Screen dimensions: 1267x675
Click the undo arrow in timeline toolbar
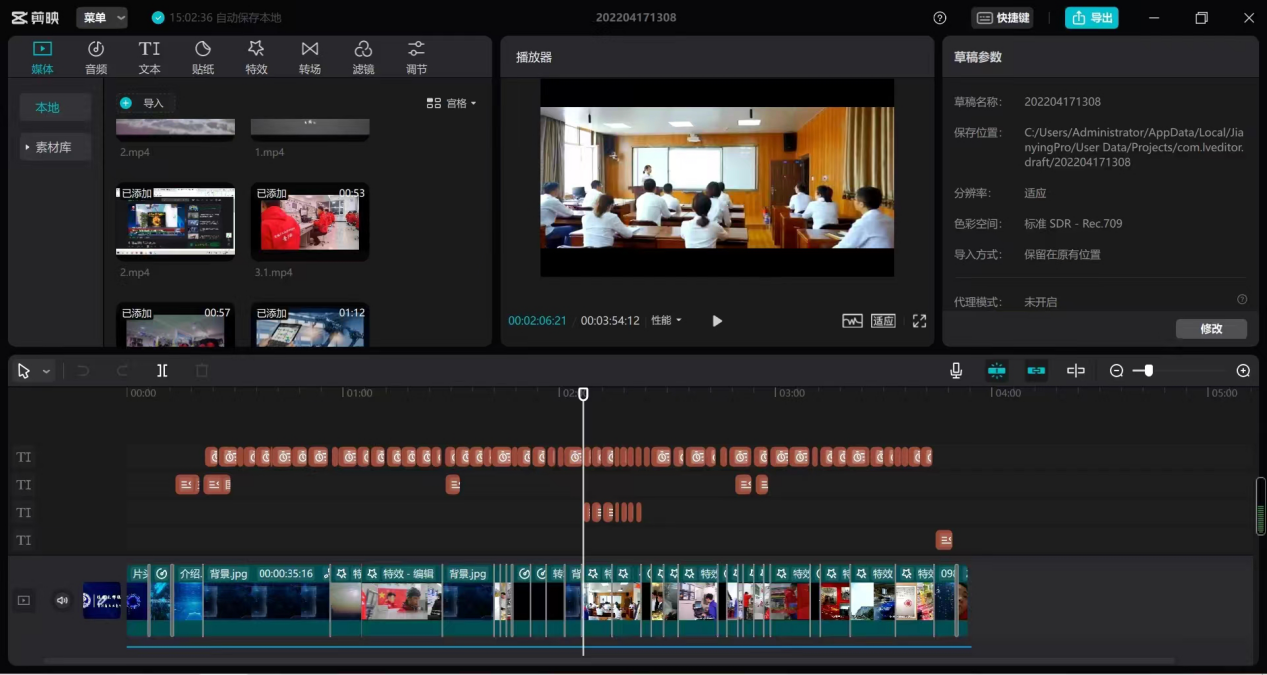83,371
